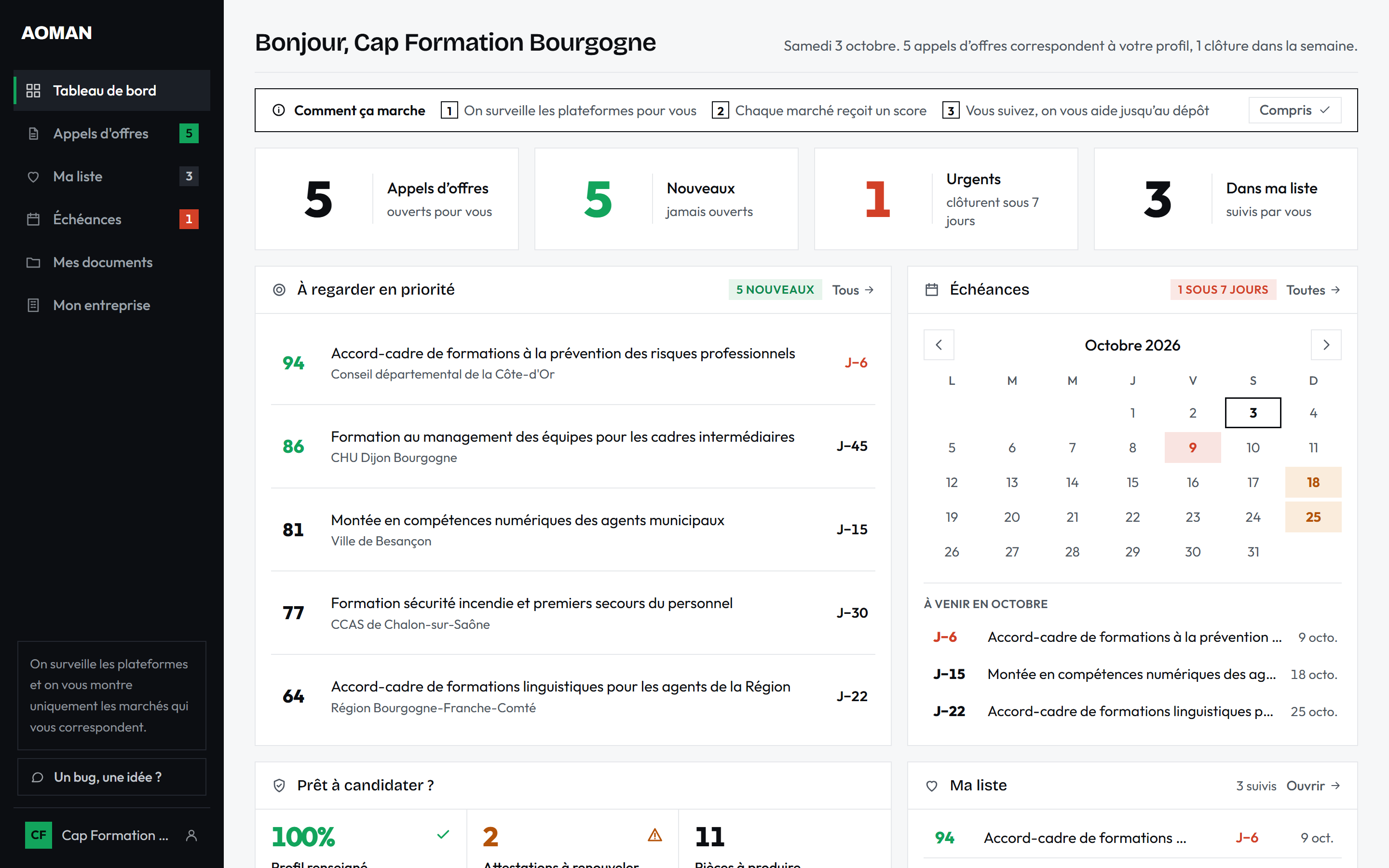
Task: Click the Appels d'offres badge showing 5
Action: point(189,133)
